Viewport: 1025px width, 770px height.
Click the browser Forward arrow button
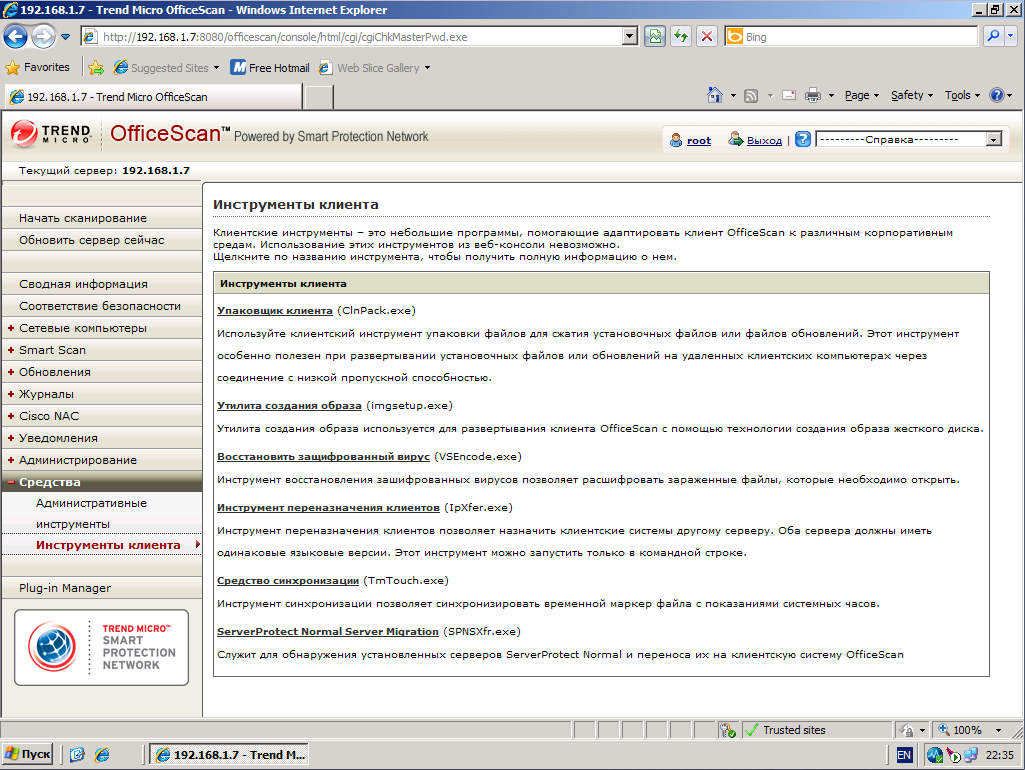coord(43,37)
